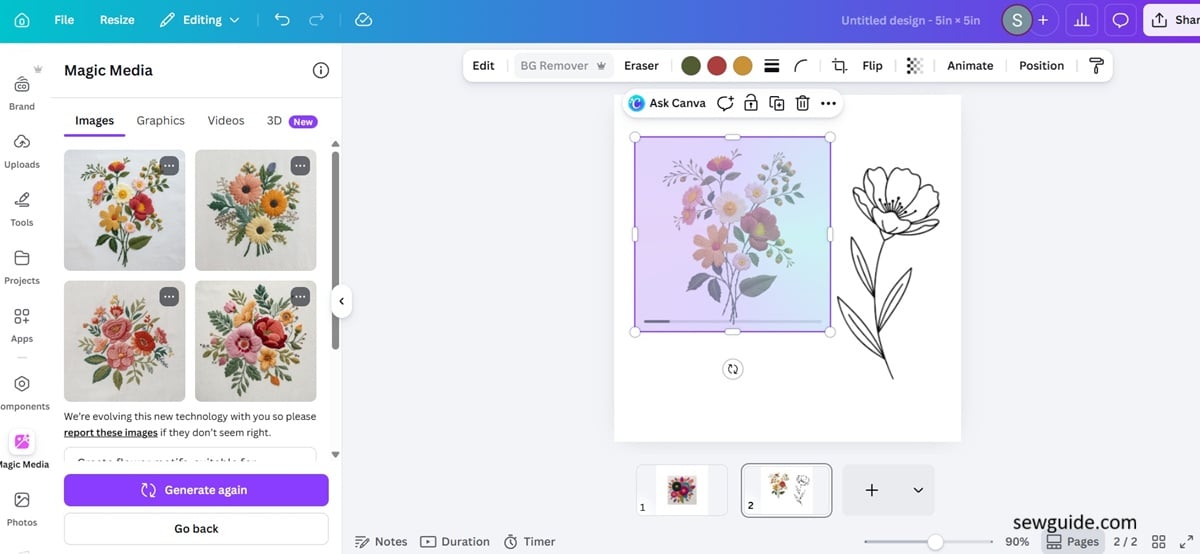Select the Eraser tool

641,66
